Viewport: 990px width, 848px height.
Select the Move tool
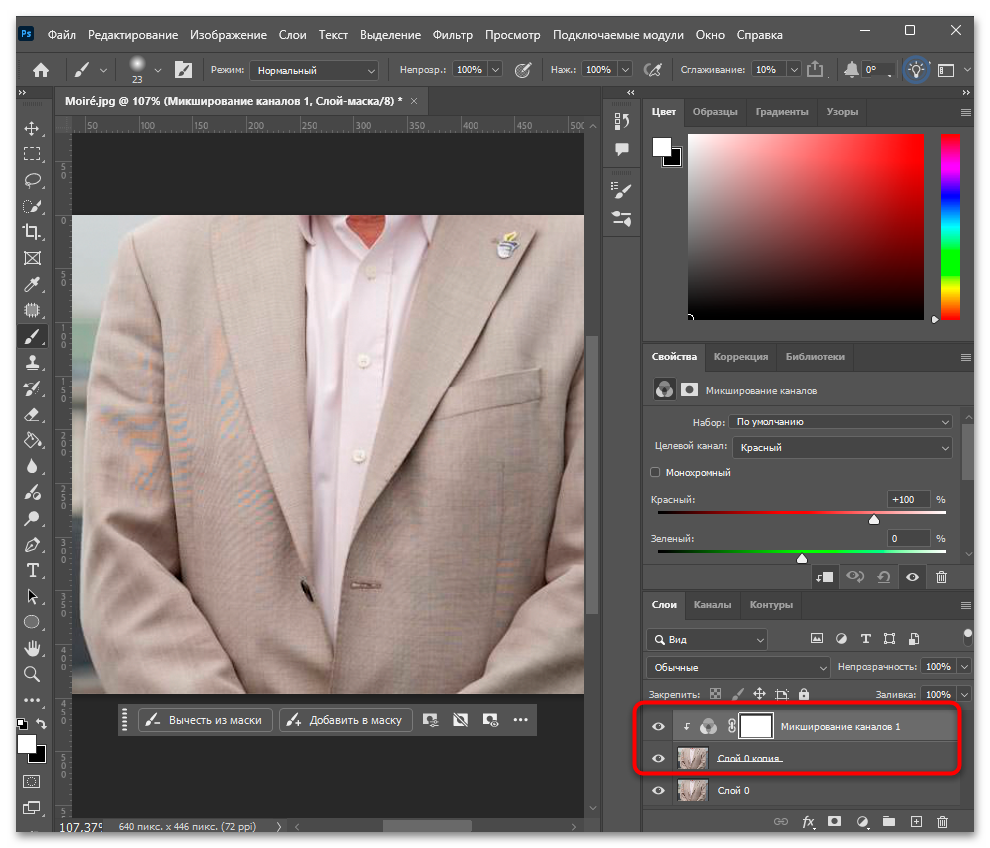[32, 129]
